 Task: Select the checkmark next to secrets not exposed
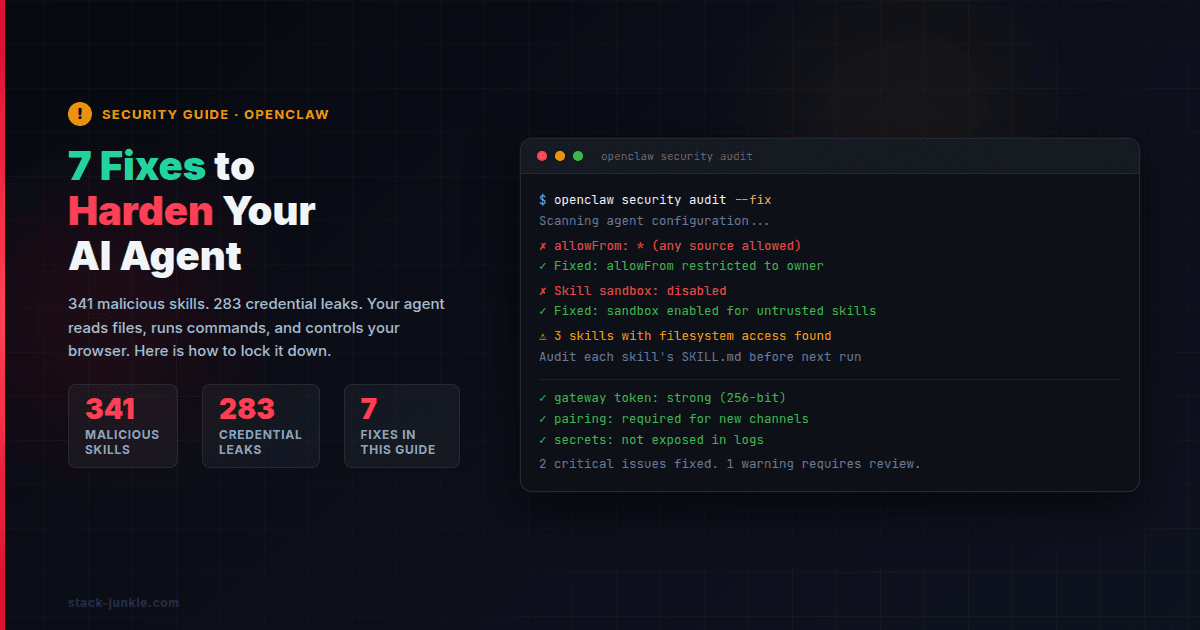[x=543, y=440]
